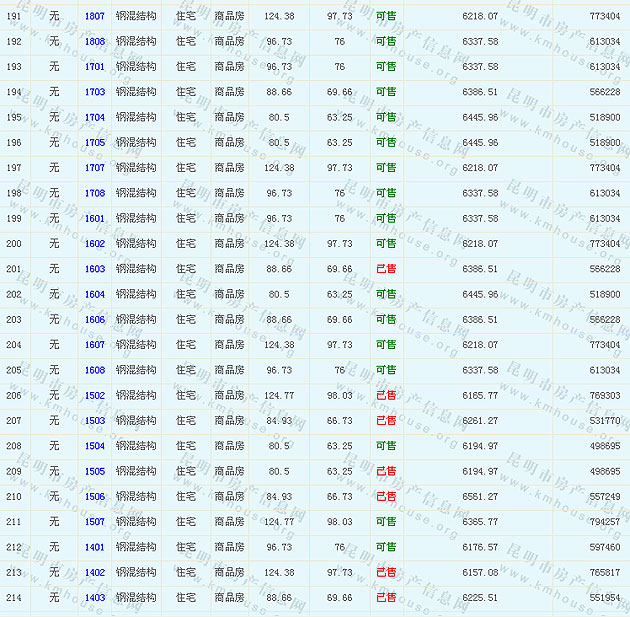Click room link 1401

click(x=95, y=547)
